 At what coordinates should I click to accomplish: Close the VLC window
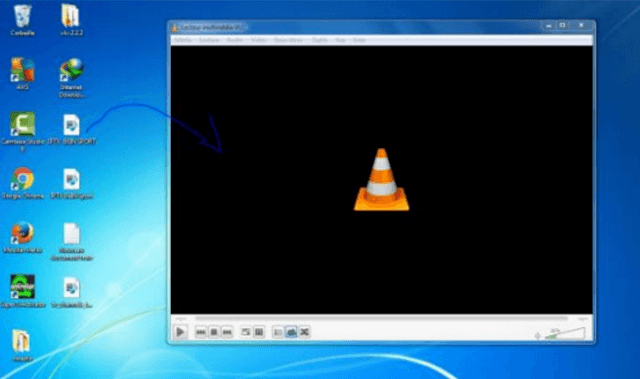pyautogui.click(x=581, y=26)
